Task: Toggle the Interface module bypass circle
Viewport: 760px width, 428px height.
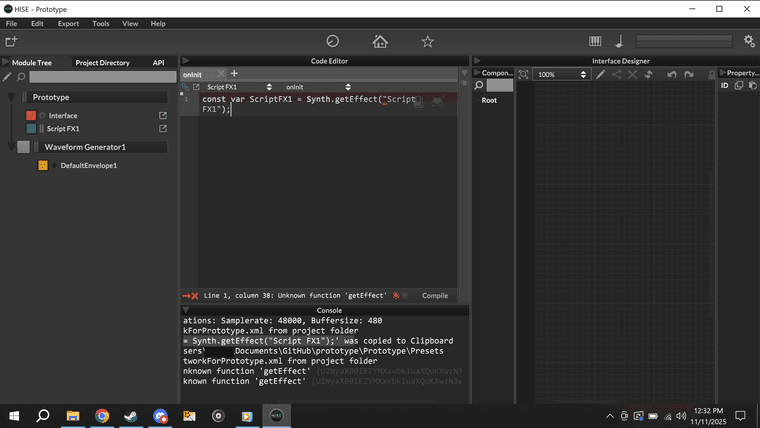Action: pyautogui.click(x=42, y=116)
